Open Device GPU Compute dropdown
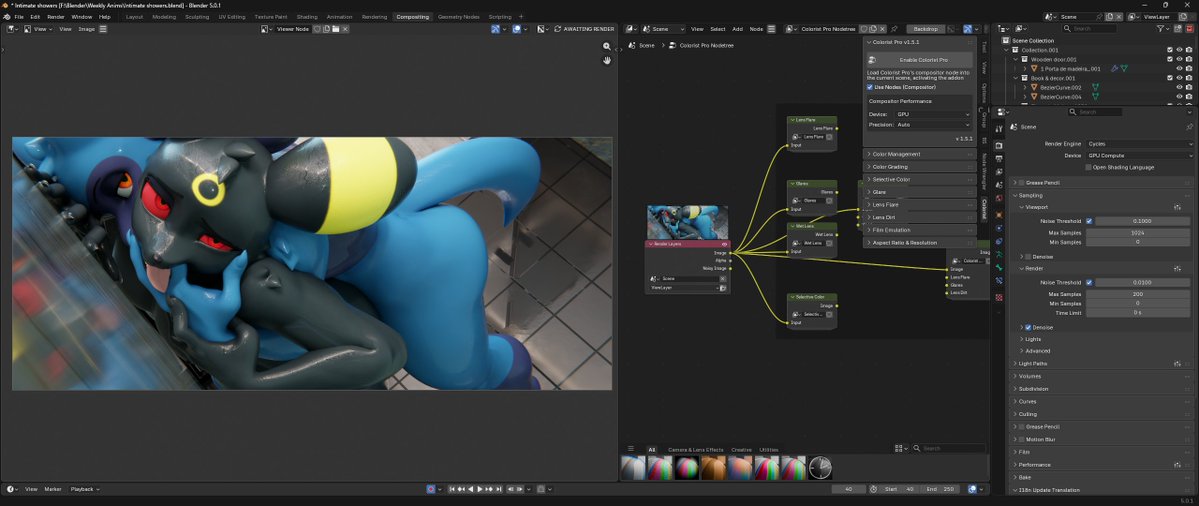Screen dimensions: 1199x506 click(x=1139, y=155)
